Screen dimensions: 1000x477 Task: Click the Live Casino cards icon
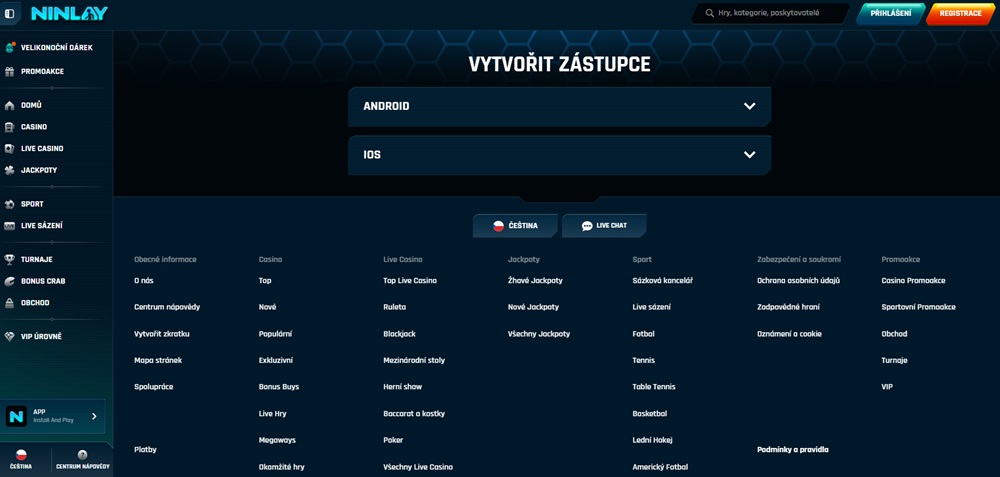click(9, 149)
